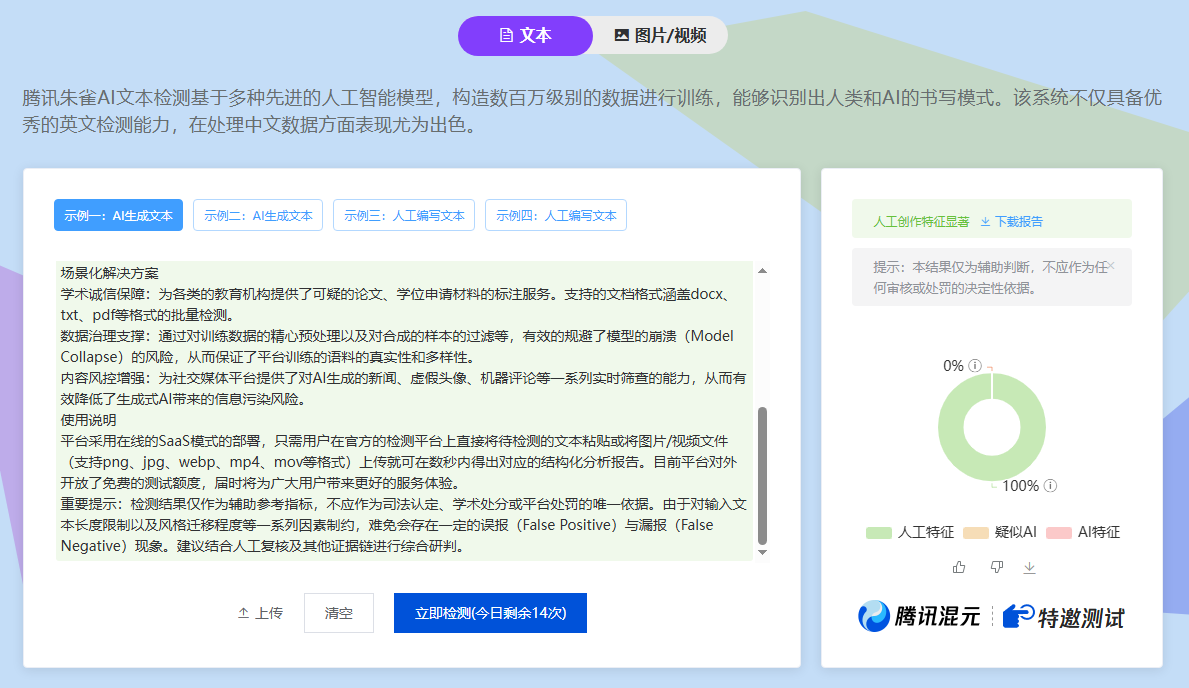
Task: Toggle the 人工特征 legend swatch
Action: point(879,532)
